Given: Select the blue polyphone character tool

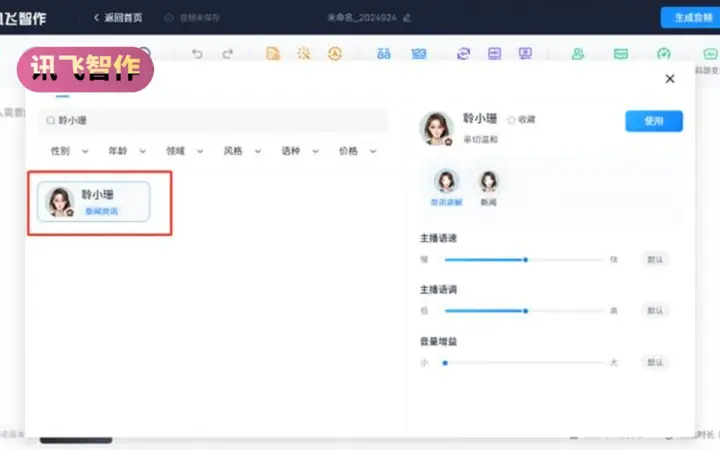Looking at the screenshot, I should pos(383,54).
